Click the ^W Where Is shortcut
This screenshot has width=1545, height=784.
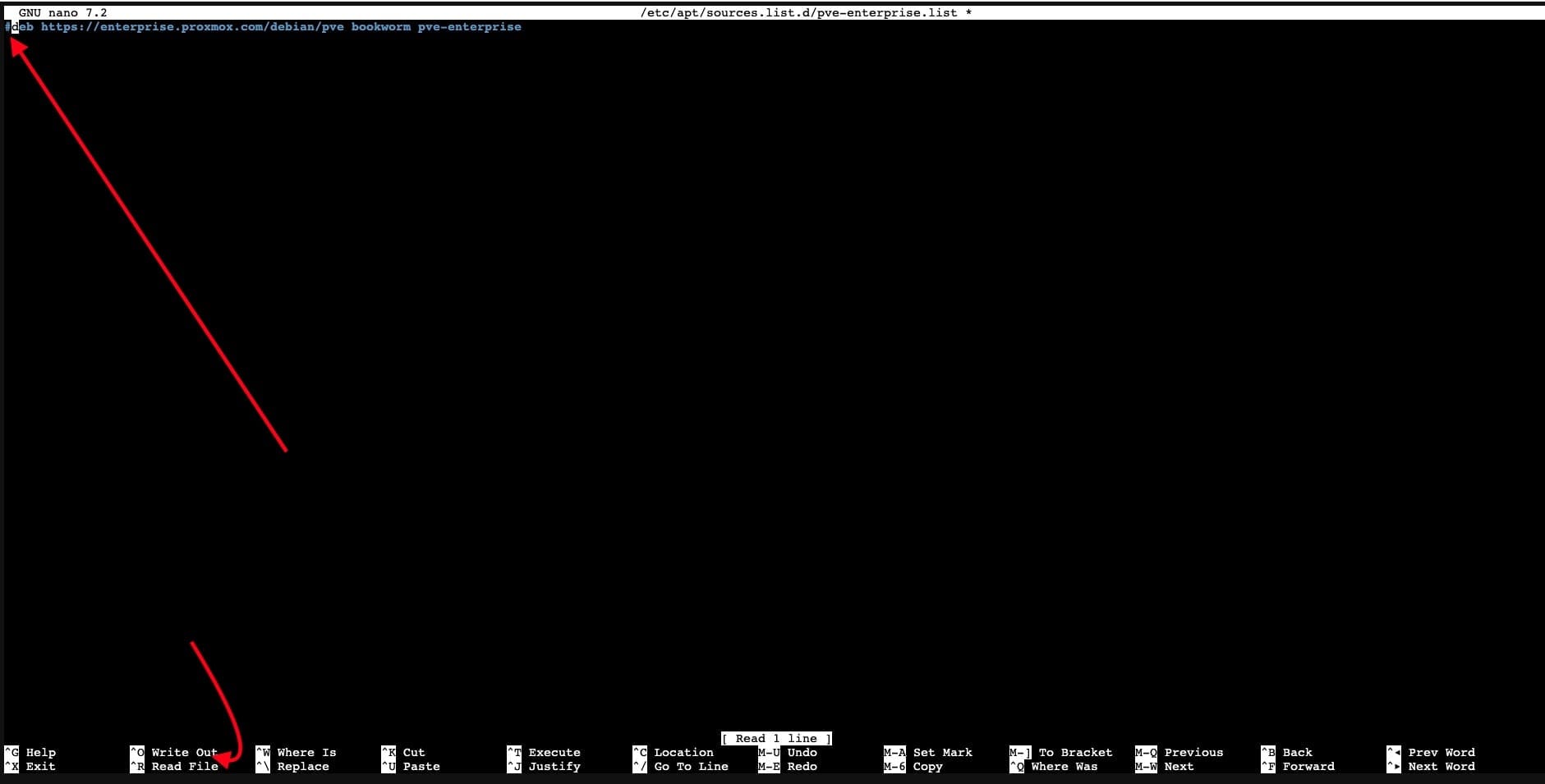[x=296, y=752]
